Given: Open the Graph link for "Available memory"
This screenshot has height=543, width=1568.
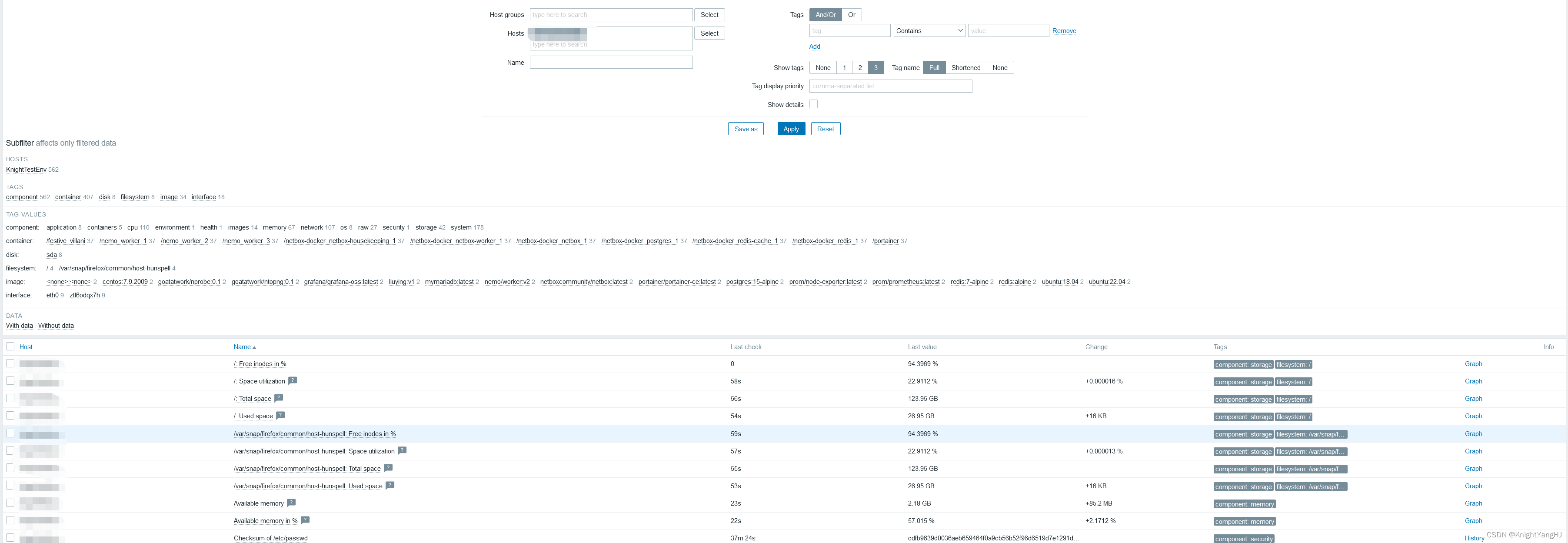Looking at the screenshot, I should point(1474,503).
